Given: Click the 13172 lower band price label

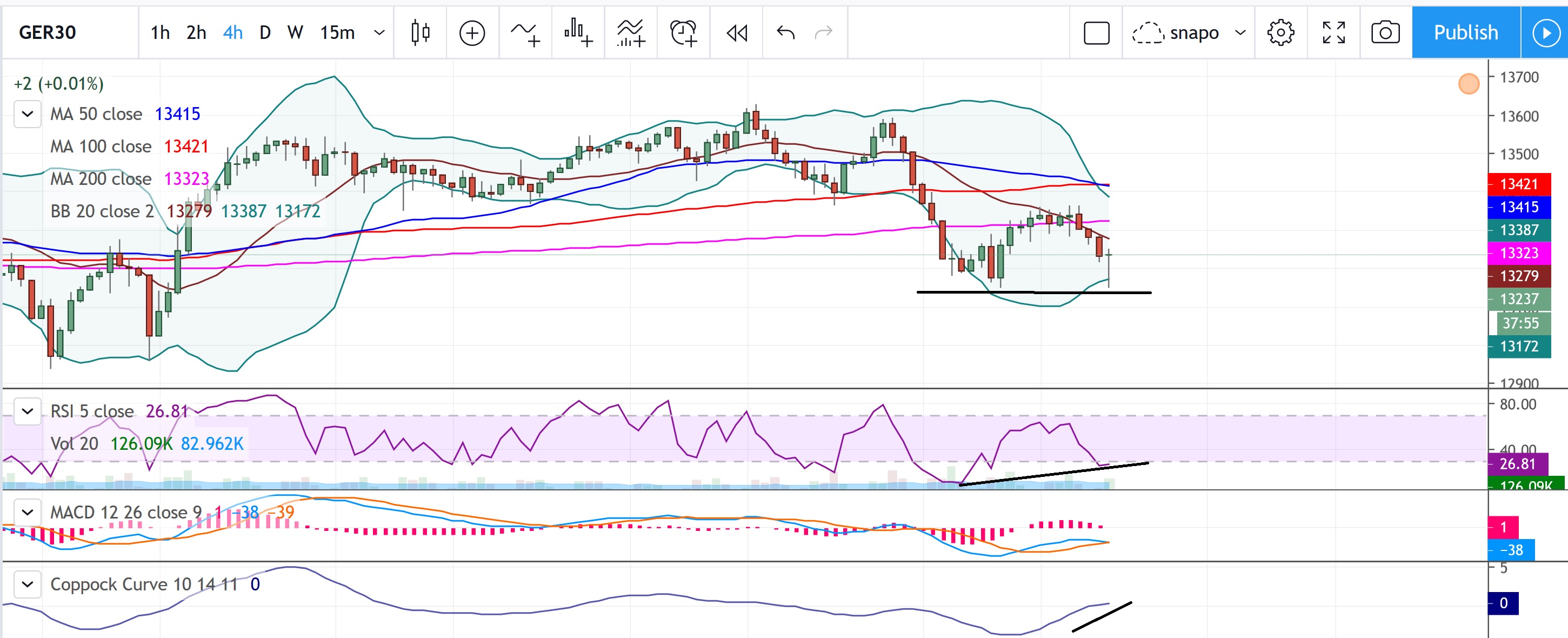Looking at the screenshot, I should point(1519,347).
